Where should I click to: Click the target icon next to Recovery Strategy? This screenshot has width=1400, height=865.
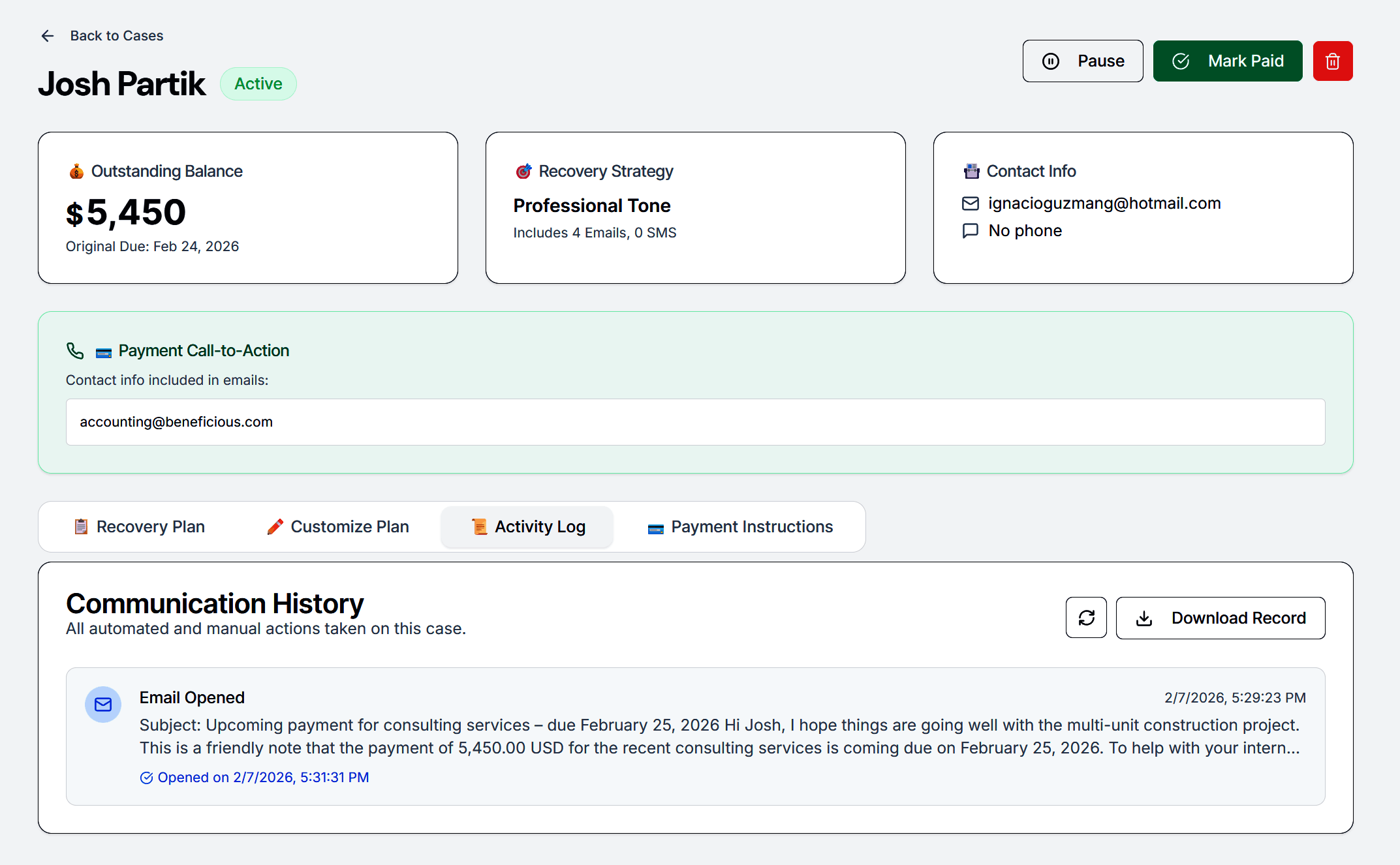[x=523, y=172]
